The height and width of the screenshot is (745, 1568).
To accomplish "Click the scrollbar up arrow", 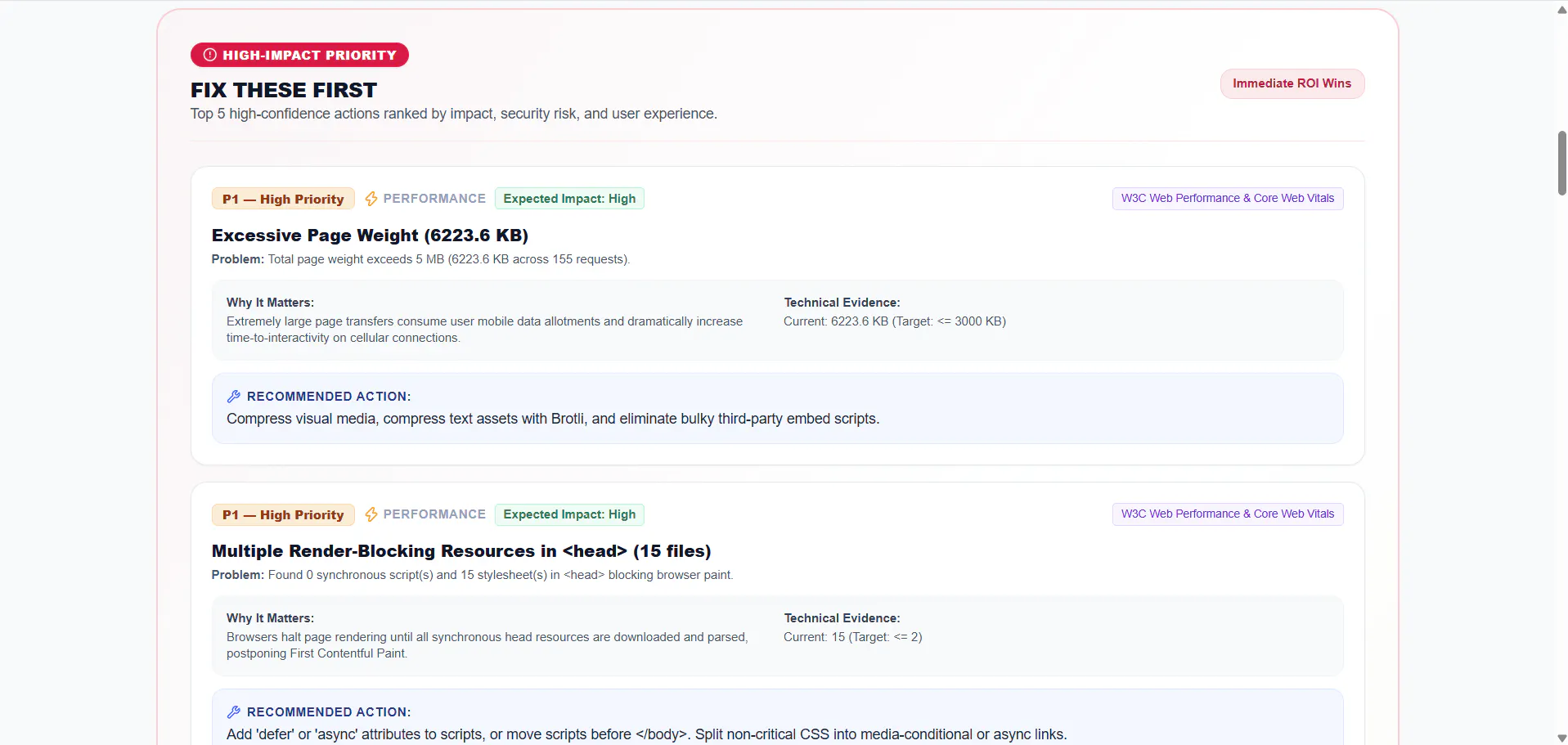I will pos(1561,10).
